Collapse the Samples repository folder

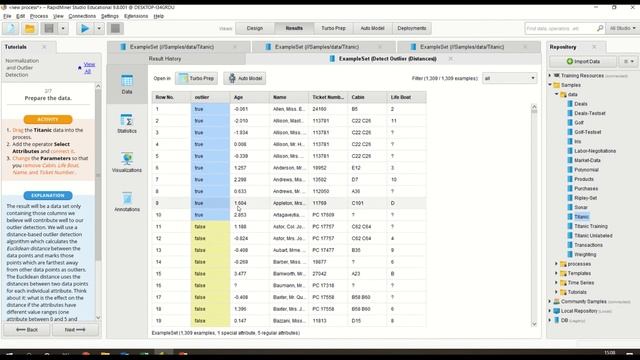pos(550,85)
